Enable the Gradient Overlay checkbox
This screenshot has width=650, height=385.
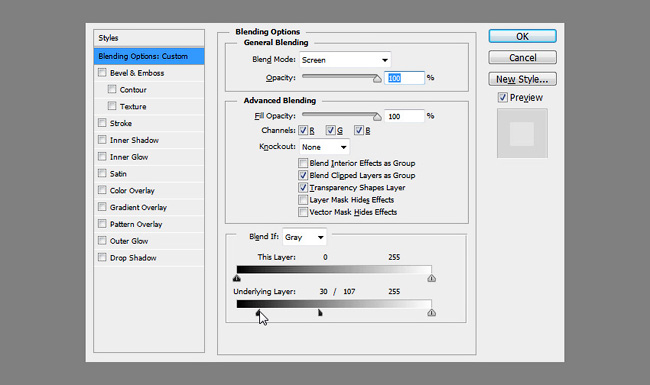pos(102,207)
